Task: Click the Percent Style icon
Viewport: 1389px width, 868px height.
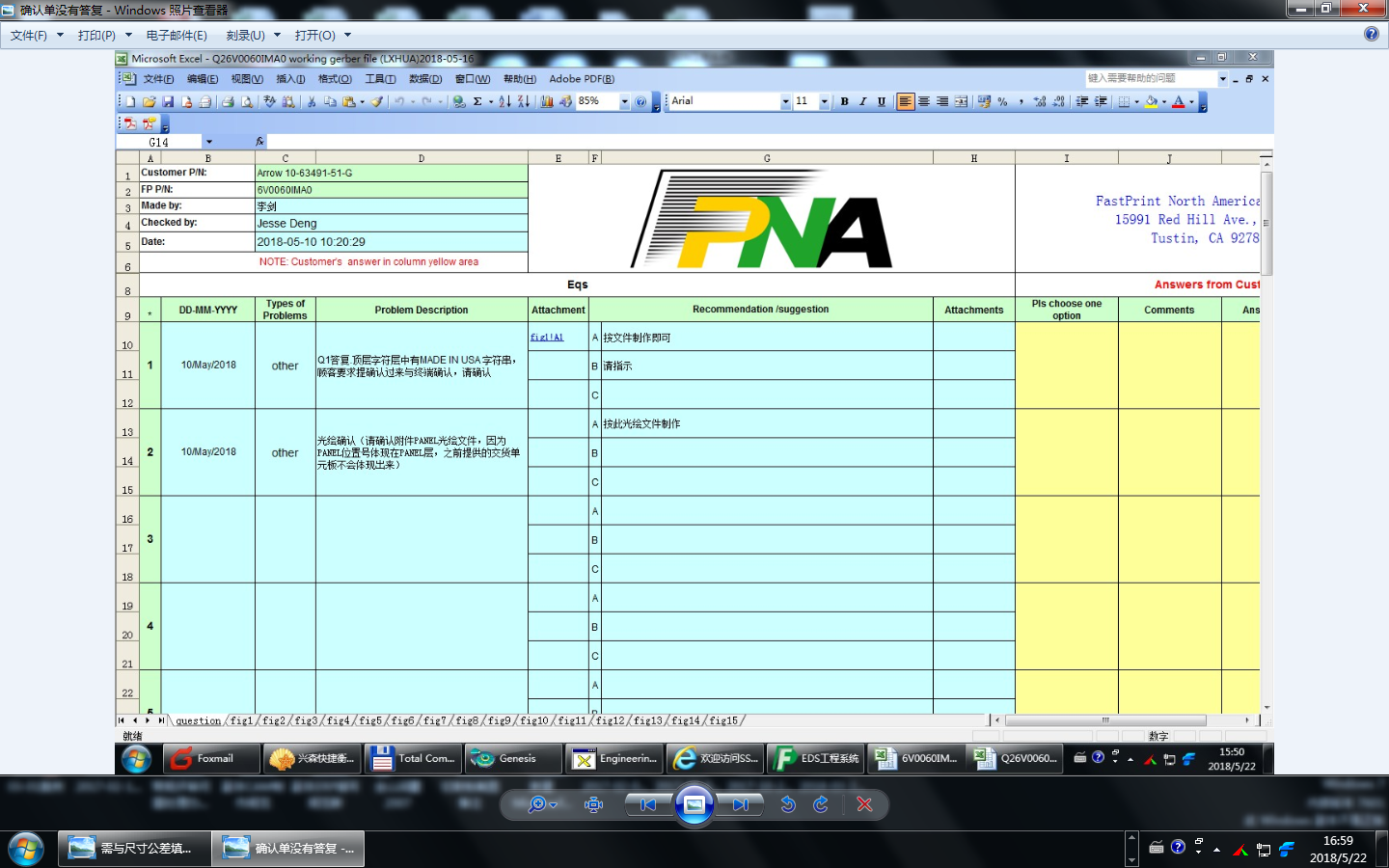Action: pos(1002,101)
